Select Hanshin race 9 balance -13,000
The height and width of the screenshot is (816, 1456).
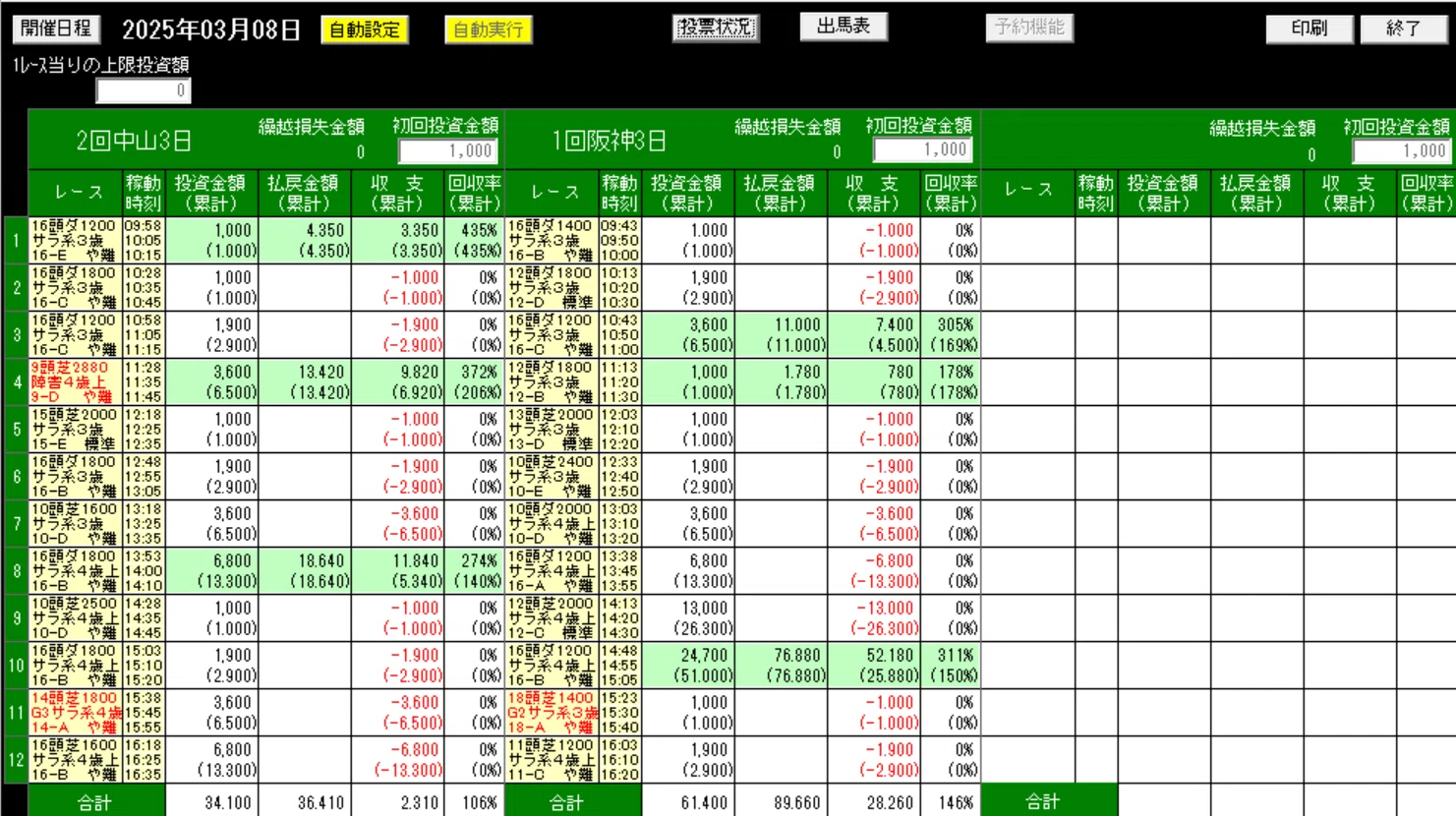886,608
